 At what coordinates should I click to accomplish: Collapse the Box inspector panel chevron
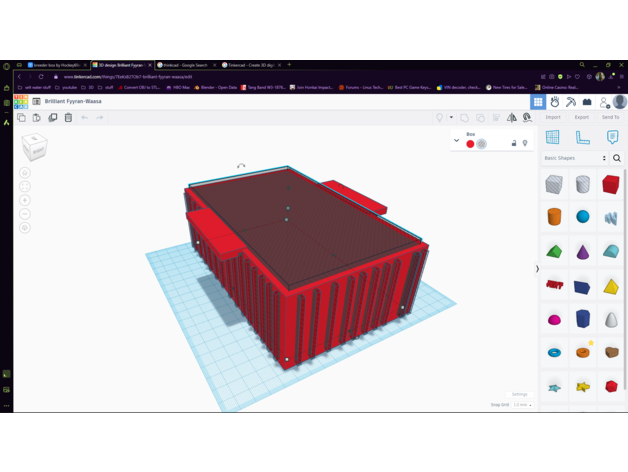[457, 141]
